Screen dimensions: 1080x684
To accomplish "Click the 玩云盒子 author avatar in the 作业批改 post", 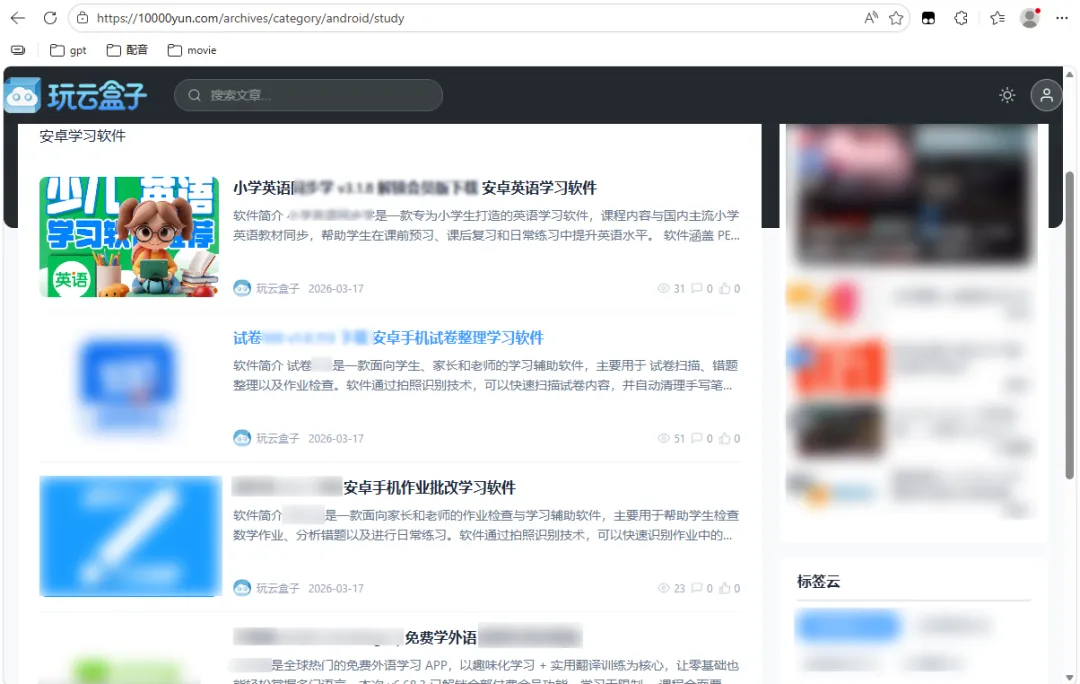I will click(x=242, y=588).
